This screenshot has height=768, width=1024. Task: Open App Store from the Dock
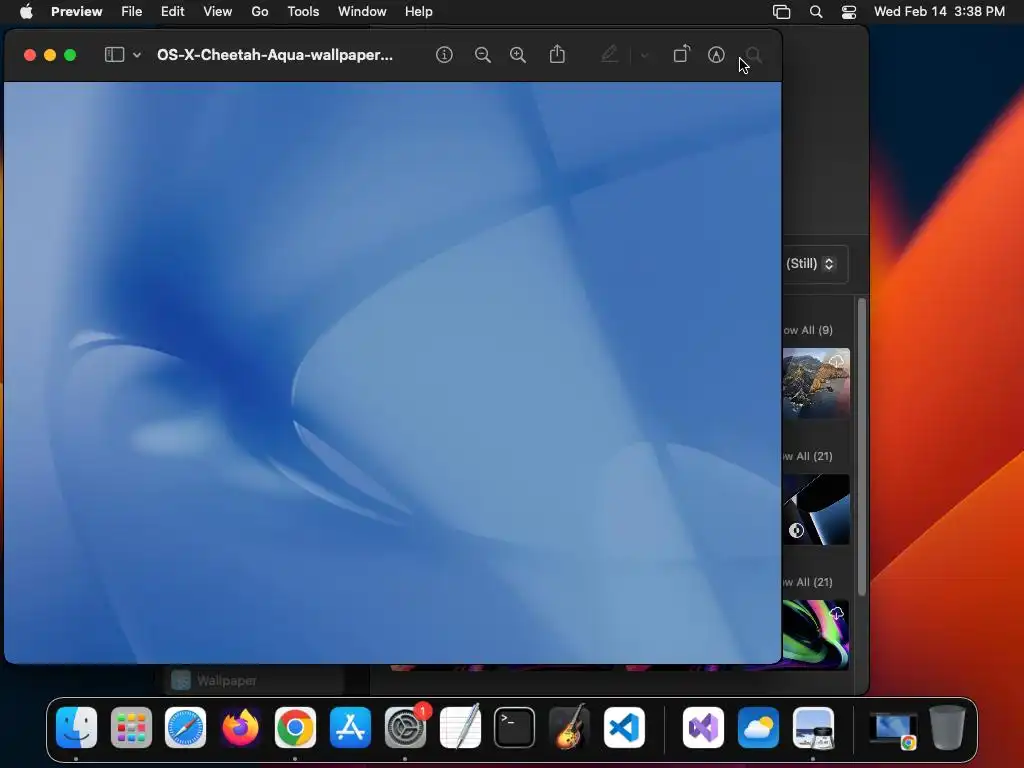pyautogui.click(x=350, y=728)
